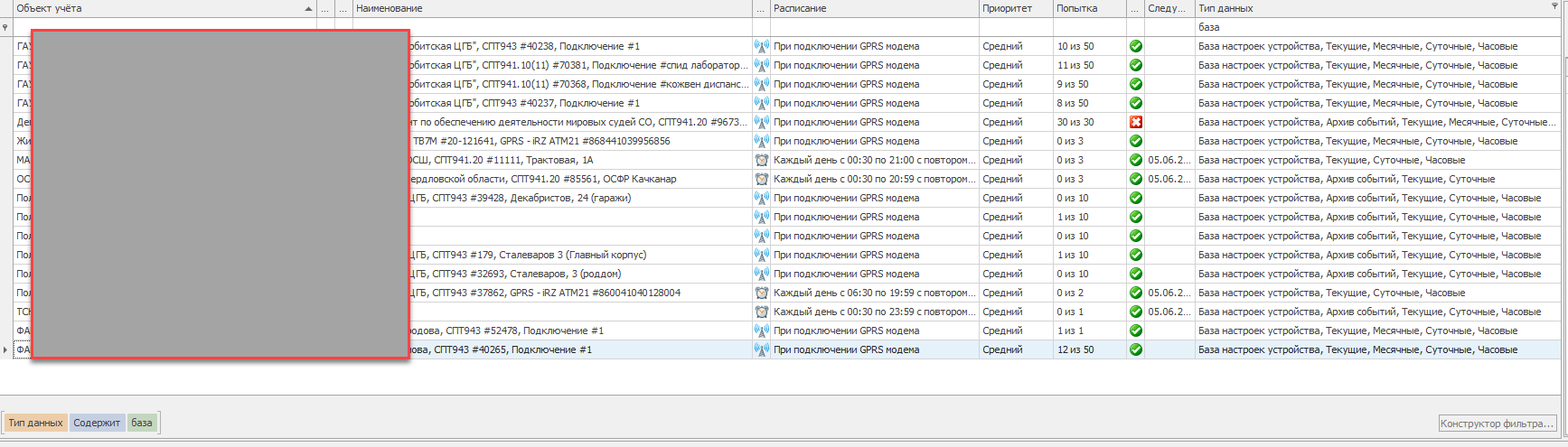Click GPRS modem icon in #70381 row
The height and width of the screenshot is (447, 1568).
[761, 65]
